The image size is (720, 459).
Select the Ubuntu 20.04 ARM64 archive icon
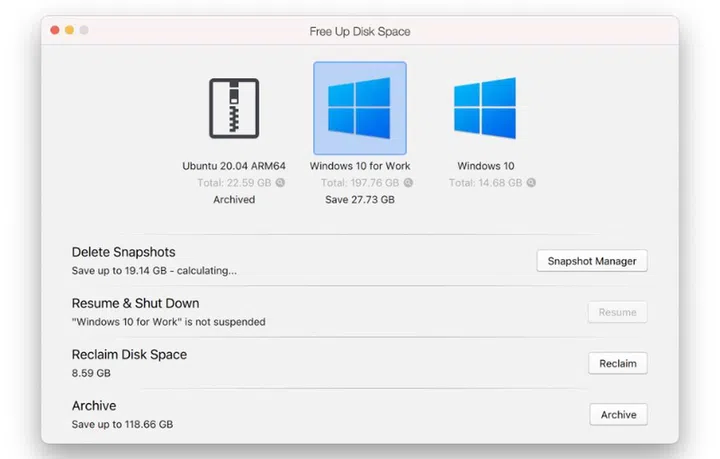(234, 108)
